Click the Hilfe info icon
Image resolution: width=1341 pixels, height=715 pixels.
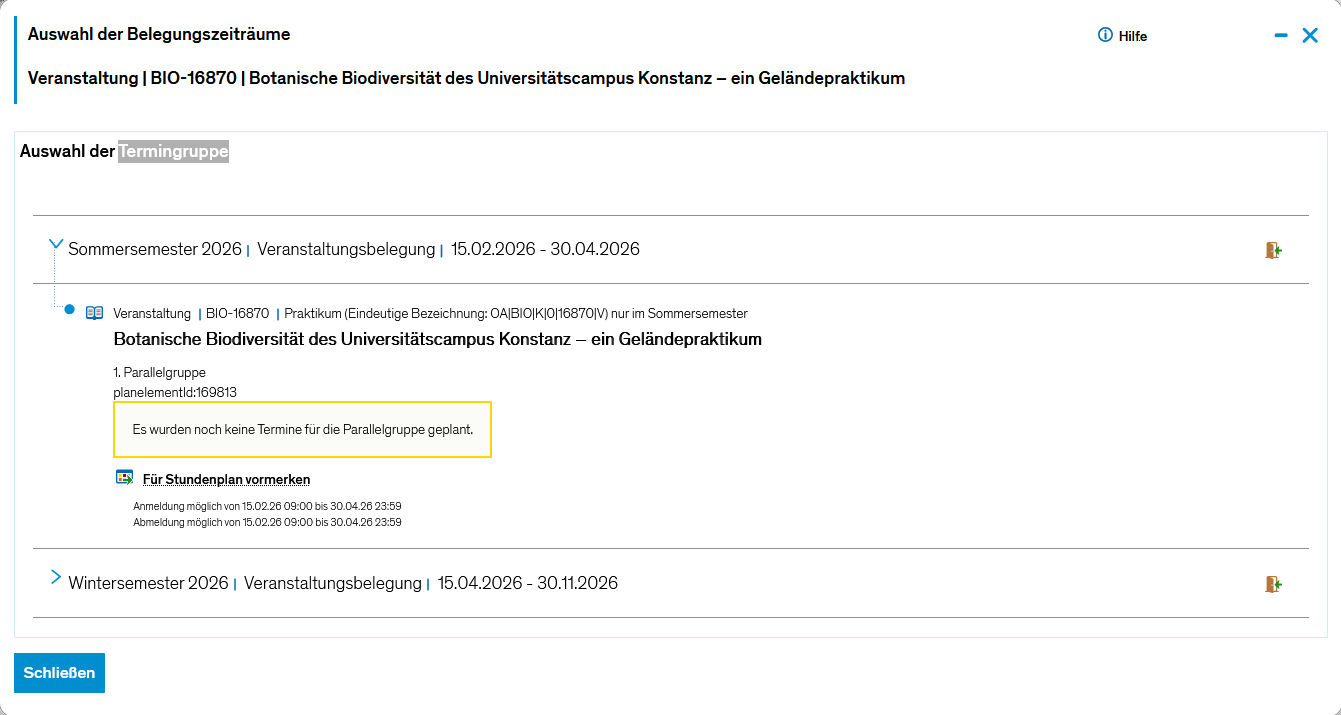click(x=1105, y=35)
